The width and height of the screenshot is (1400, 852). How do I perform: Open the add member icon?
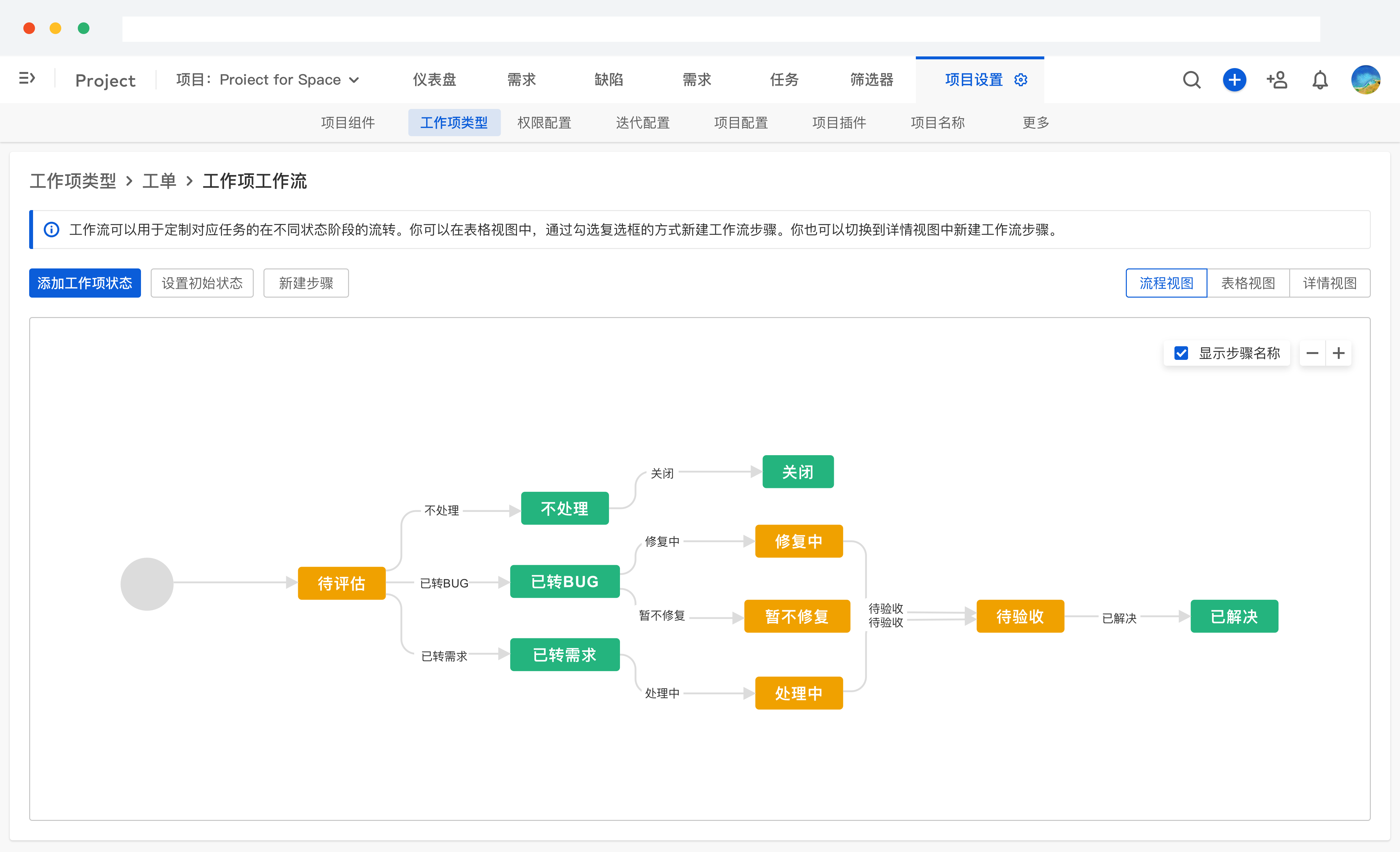coord(1277,79)
